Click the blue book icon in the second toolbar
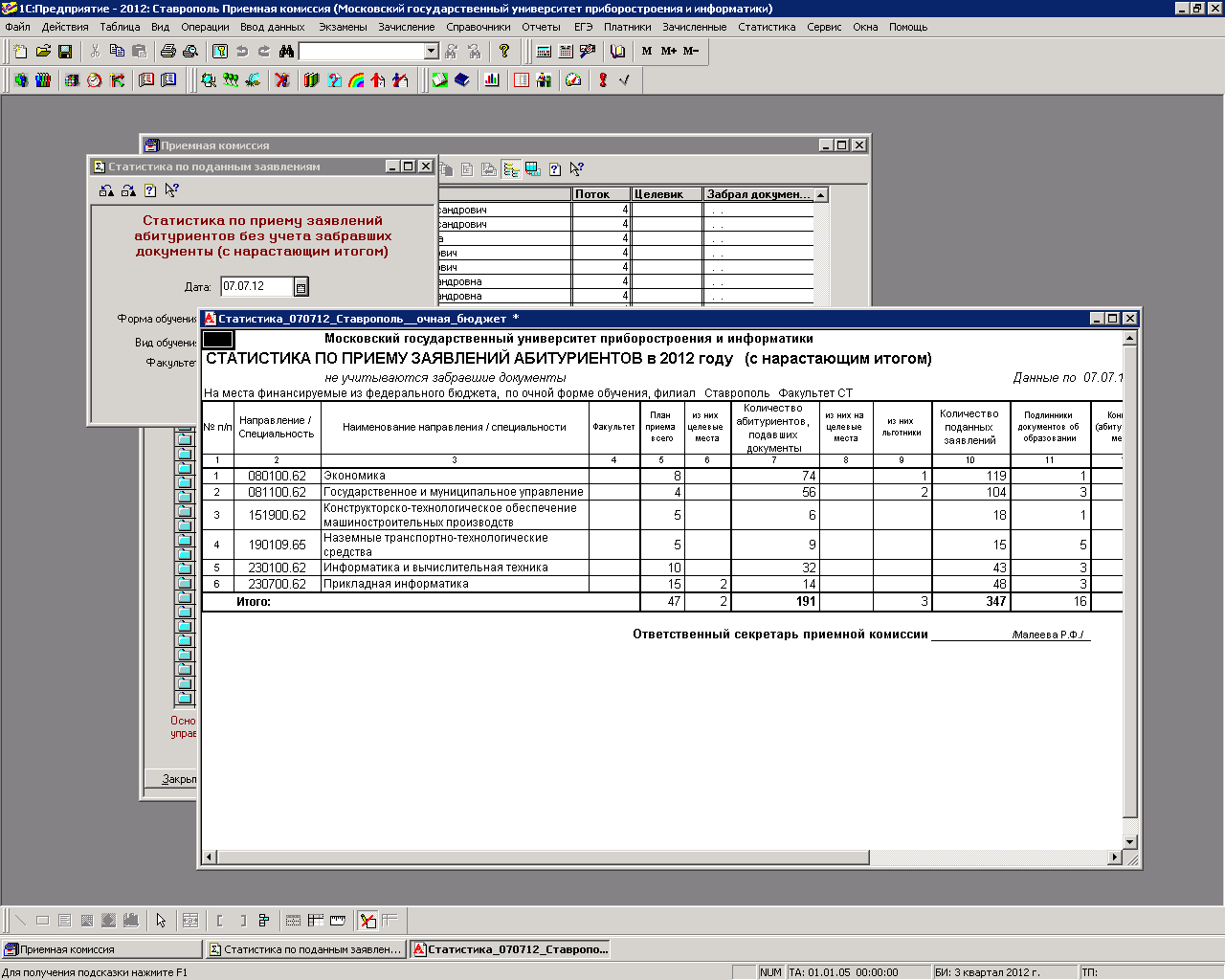The height and width of the screenshot is (980, 1225). 461,80
